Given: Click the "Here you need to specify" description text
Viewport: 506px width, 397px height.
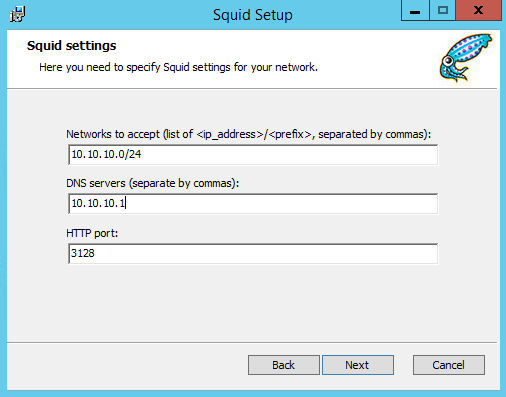Looking at the screenshot, I should tap(178, 67).
